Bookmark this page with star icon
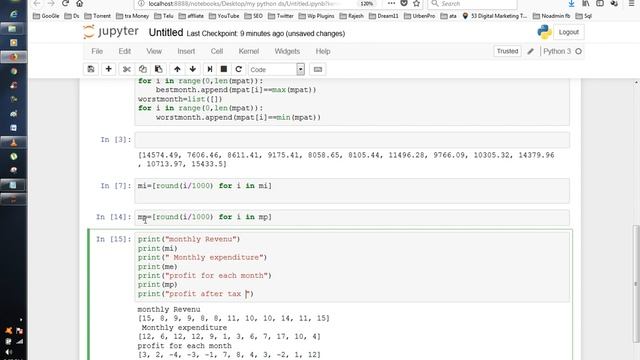This screenshot has height=360, width=640. pos(416,3)
